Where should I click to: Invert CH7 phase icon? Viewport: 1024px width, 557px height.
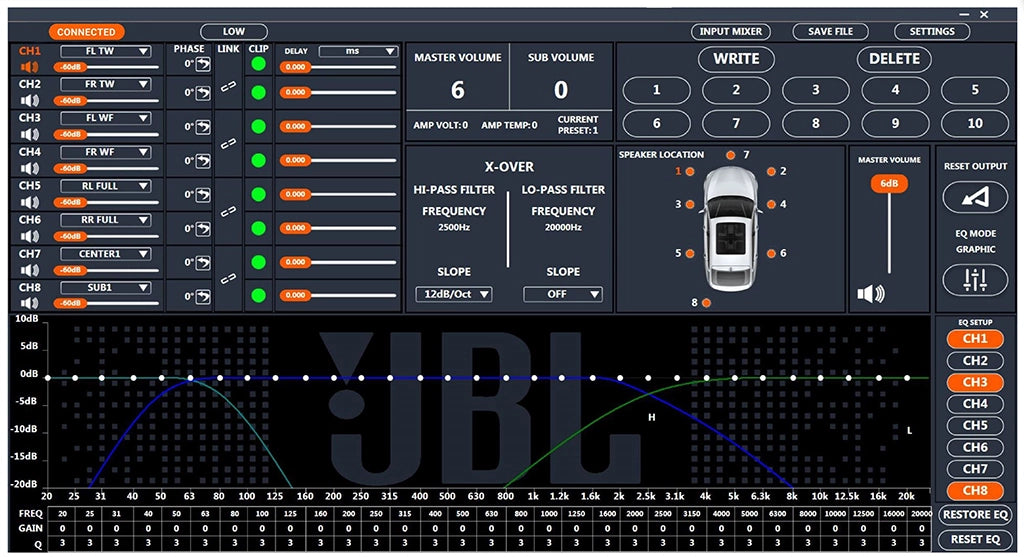204,263
